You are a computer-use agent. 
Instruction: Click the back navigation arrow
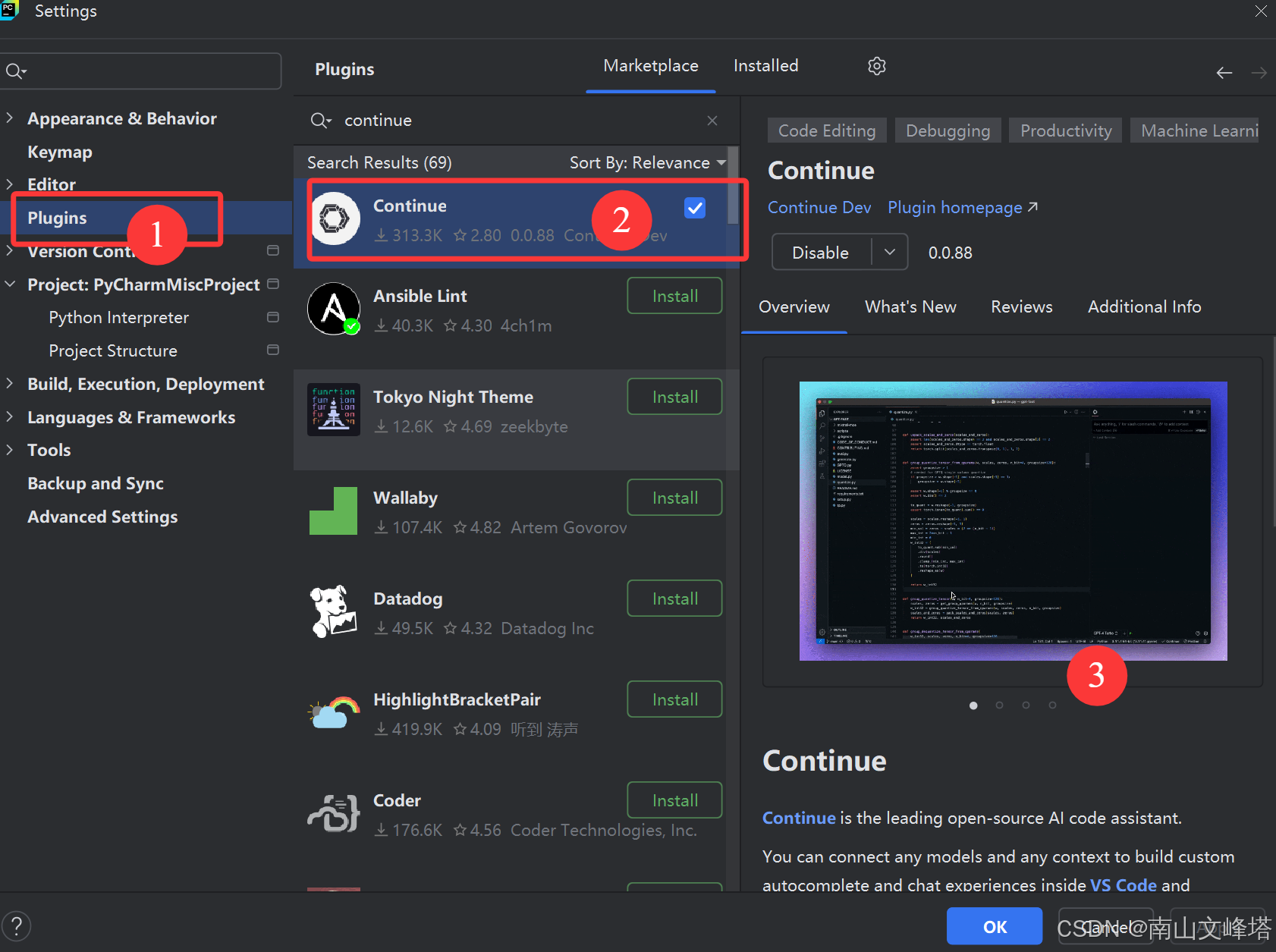tap(1224, 73)
